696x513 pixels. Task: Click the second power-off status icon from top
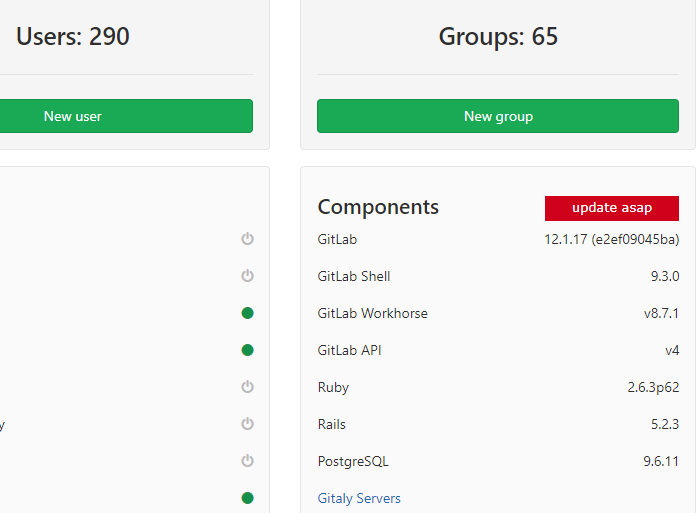(x=247, y=276)
